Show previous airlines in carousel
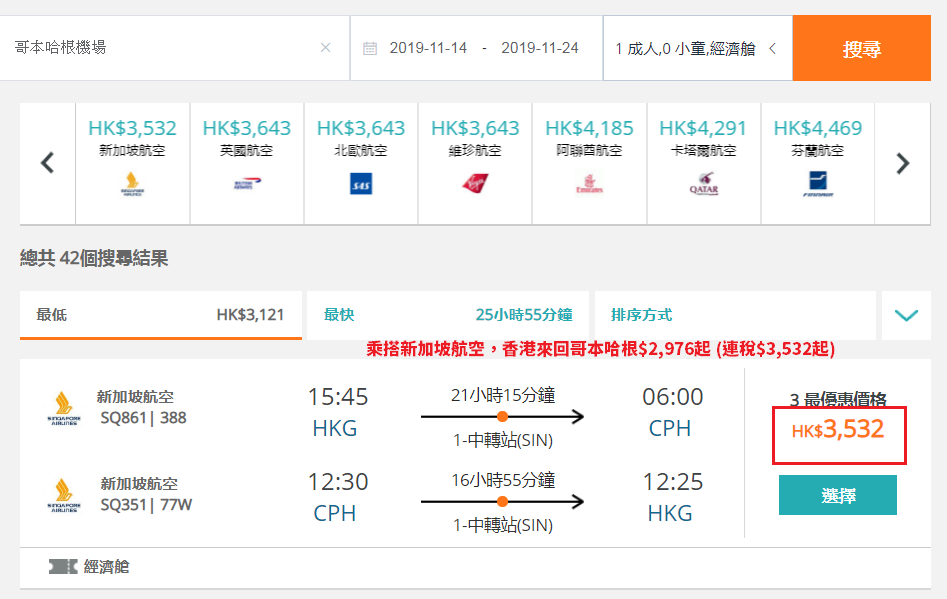 (x=48, y=163)
